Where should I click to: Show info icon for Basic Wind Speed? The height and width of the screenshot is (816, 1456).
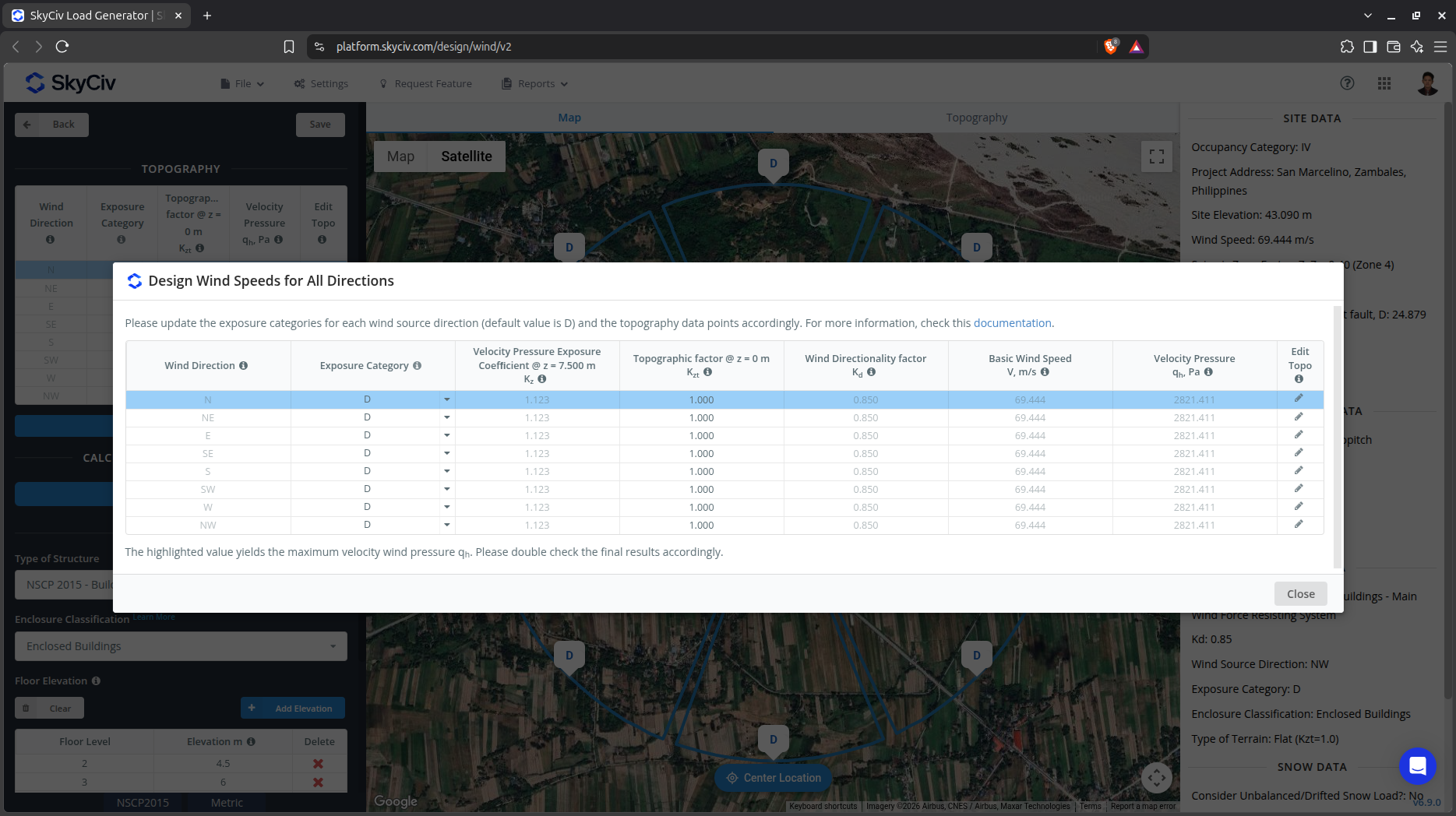pos(1045,372)
